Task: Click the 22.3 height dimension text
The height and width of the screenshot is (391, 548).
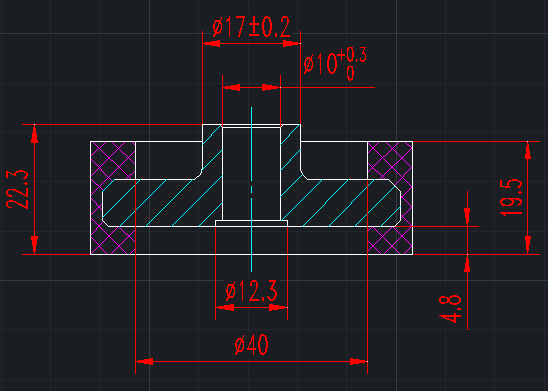Action: point(17,189)
